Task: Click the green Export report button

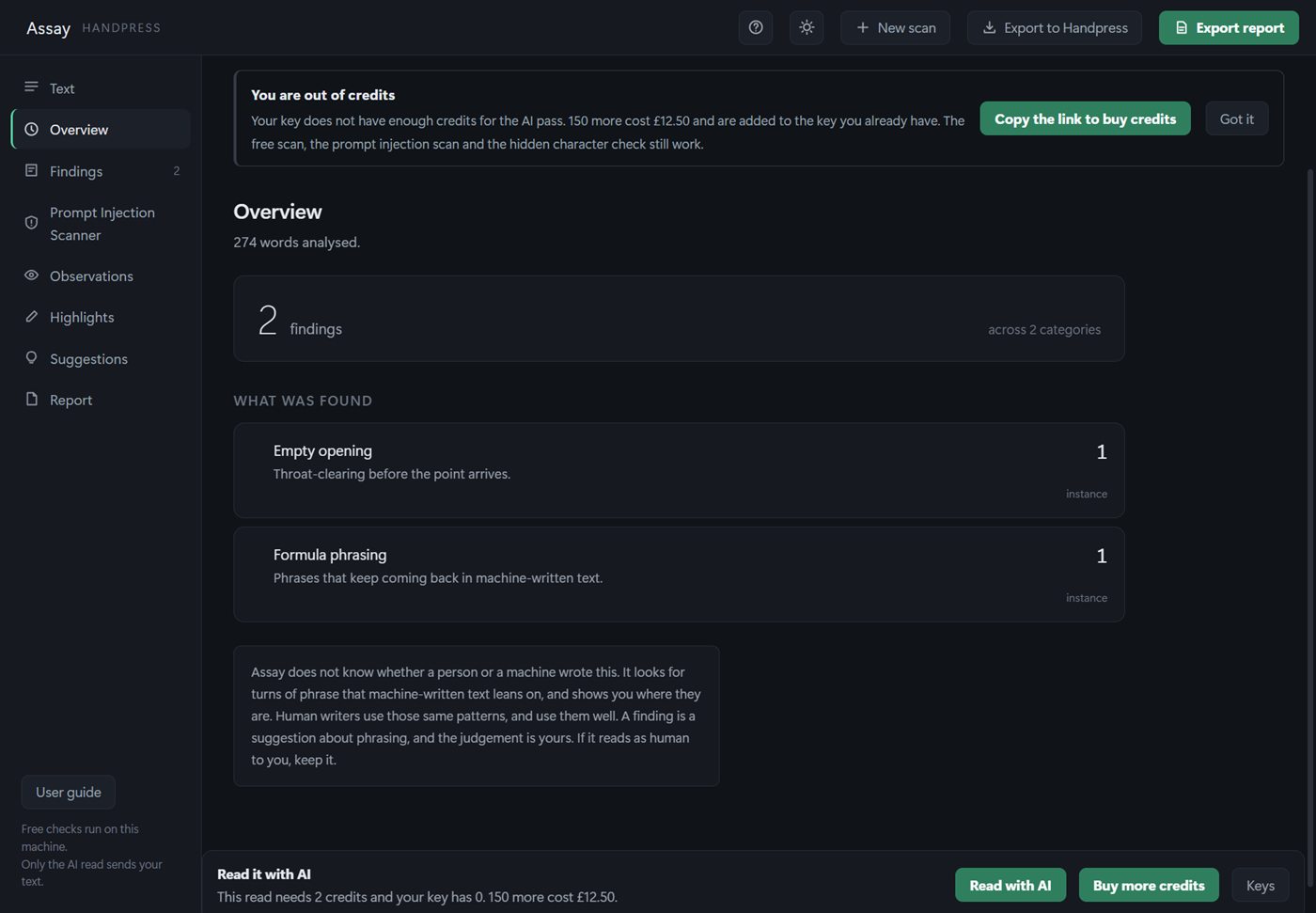Action: (1229, 28)
